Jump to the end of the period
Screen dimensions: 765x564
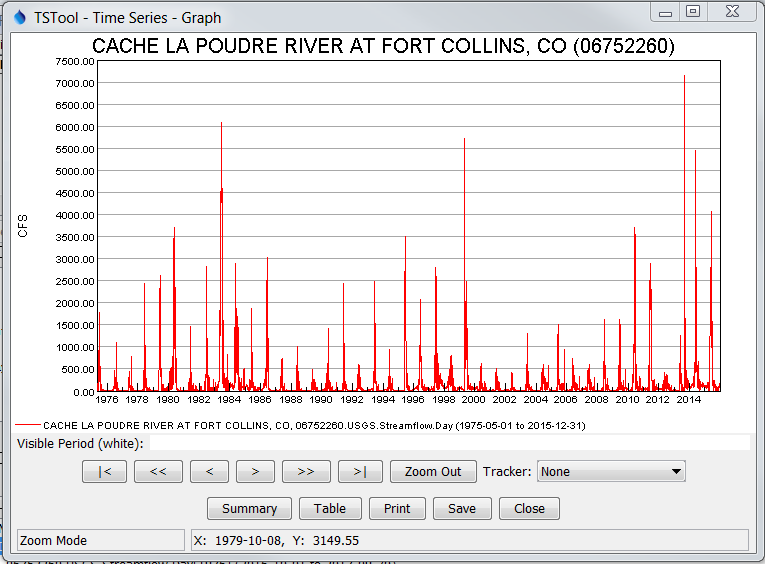tap(360, 472)
